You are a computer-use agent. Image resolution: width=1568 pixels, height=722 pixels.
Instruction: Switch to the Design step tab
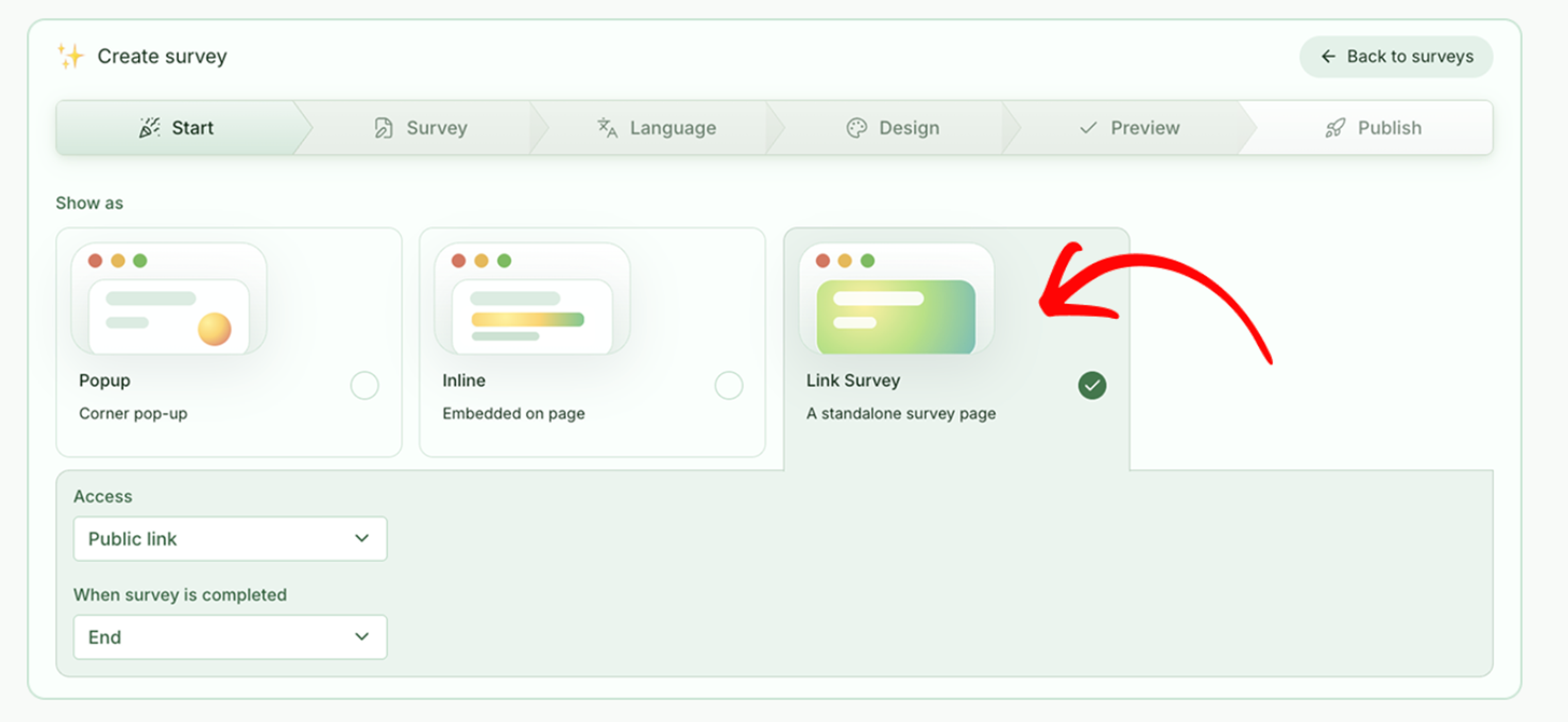(893, 128)
